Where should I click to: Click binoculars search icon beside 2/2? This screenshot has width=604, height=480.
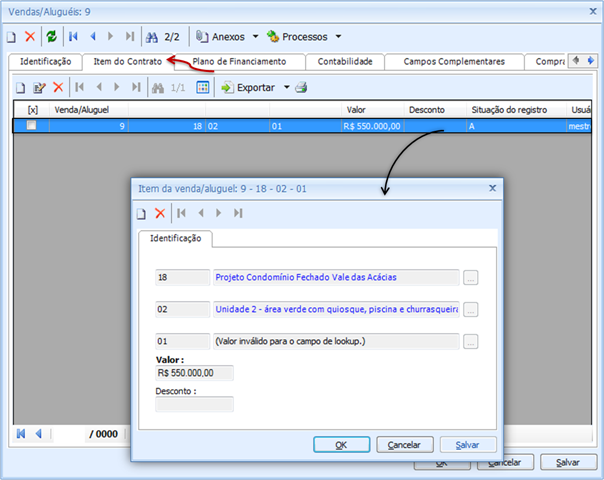tap(152, 37)
